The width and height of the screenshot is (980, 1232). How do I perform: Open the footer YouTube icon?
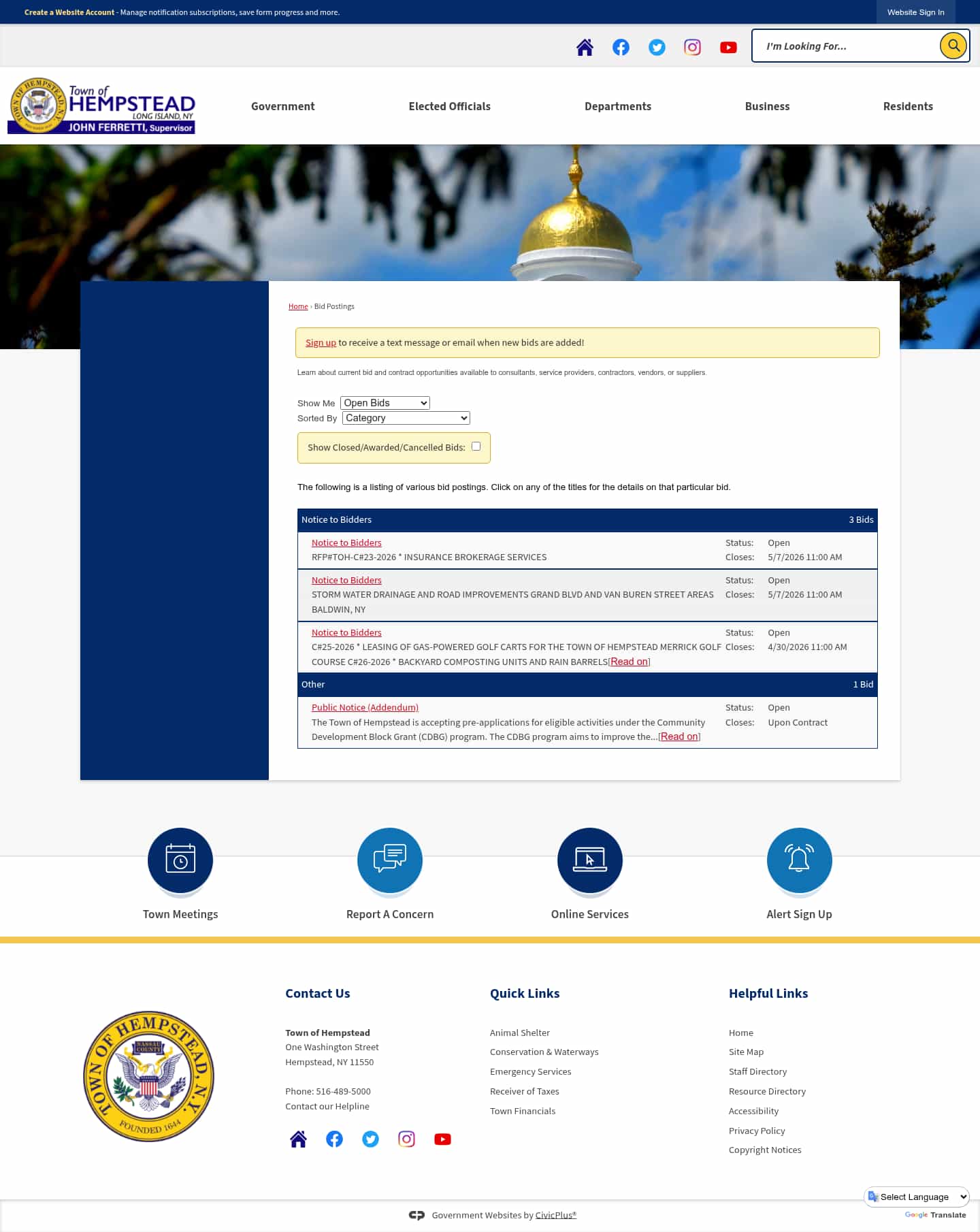442,1139
